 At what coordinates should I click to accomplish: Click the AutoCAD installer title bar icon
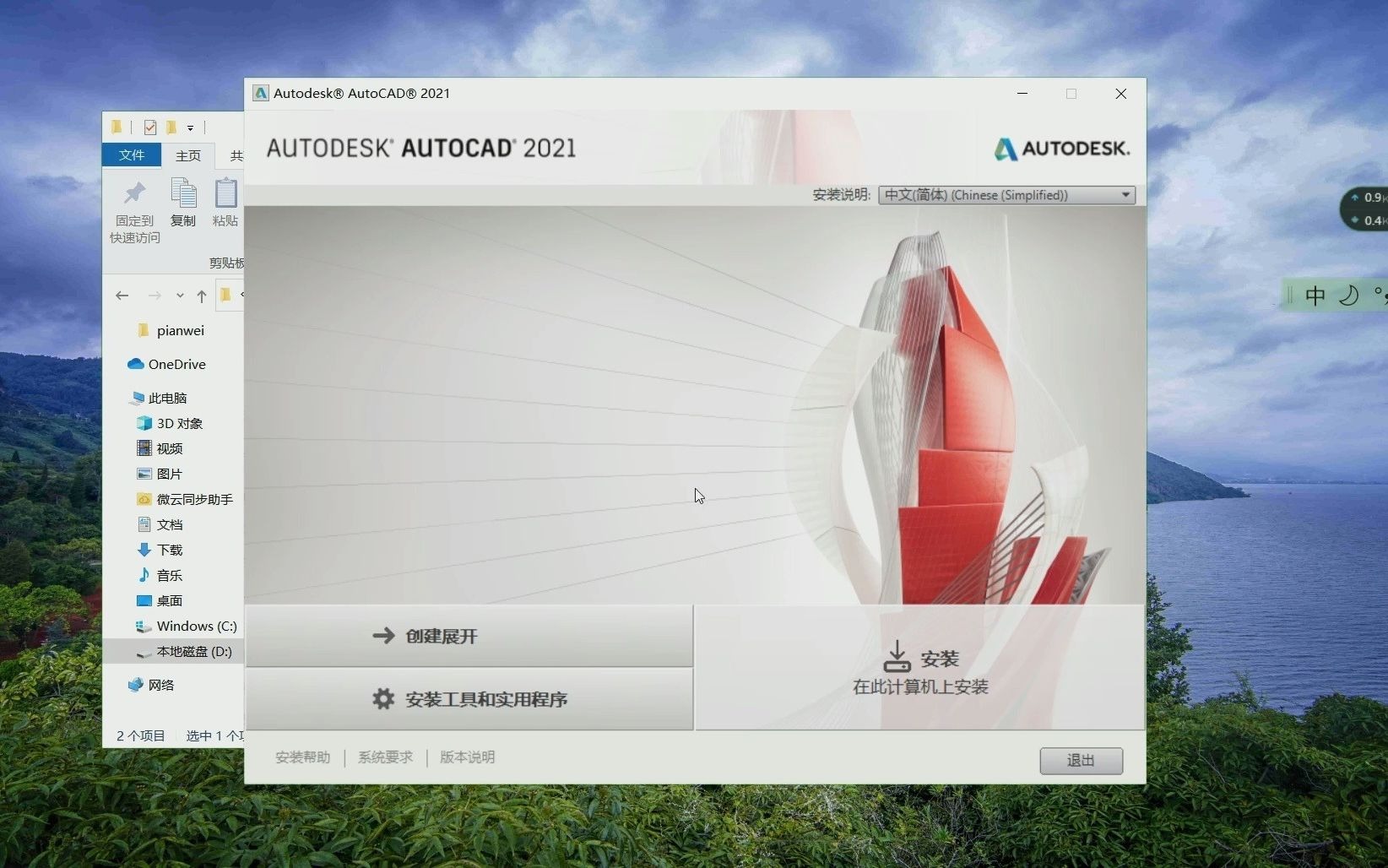[x=261, y=93]
